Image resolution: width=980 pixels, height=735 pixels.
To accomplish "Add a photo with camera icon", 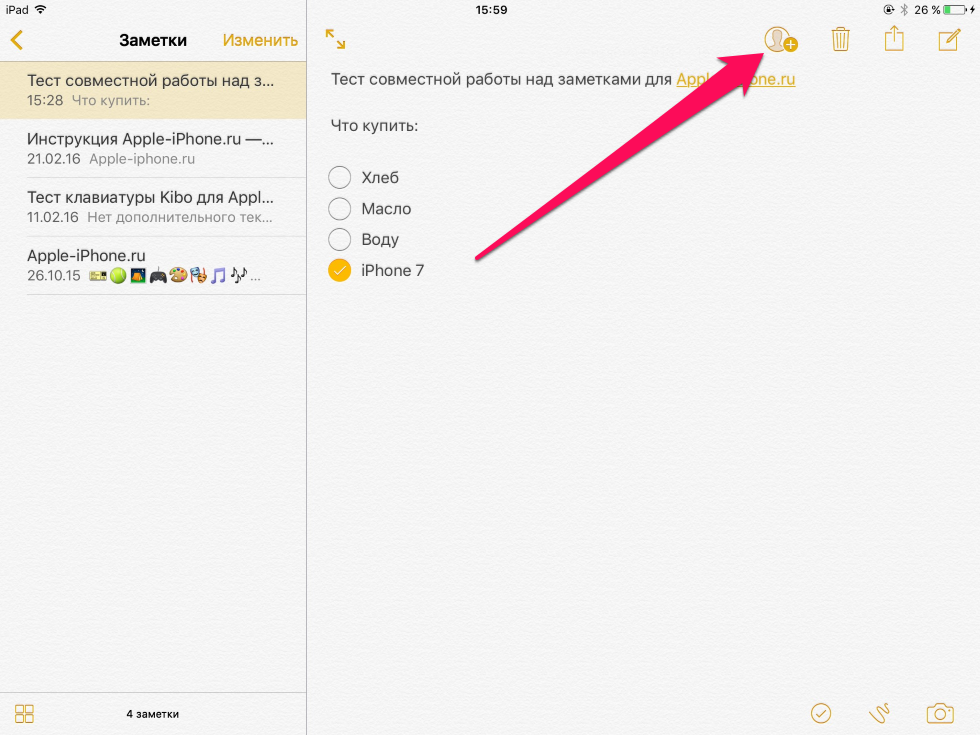I will click(x=939, y=713).
